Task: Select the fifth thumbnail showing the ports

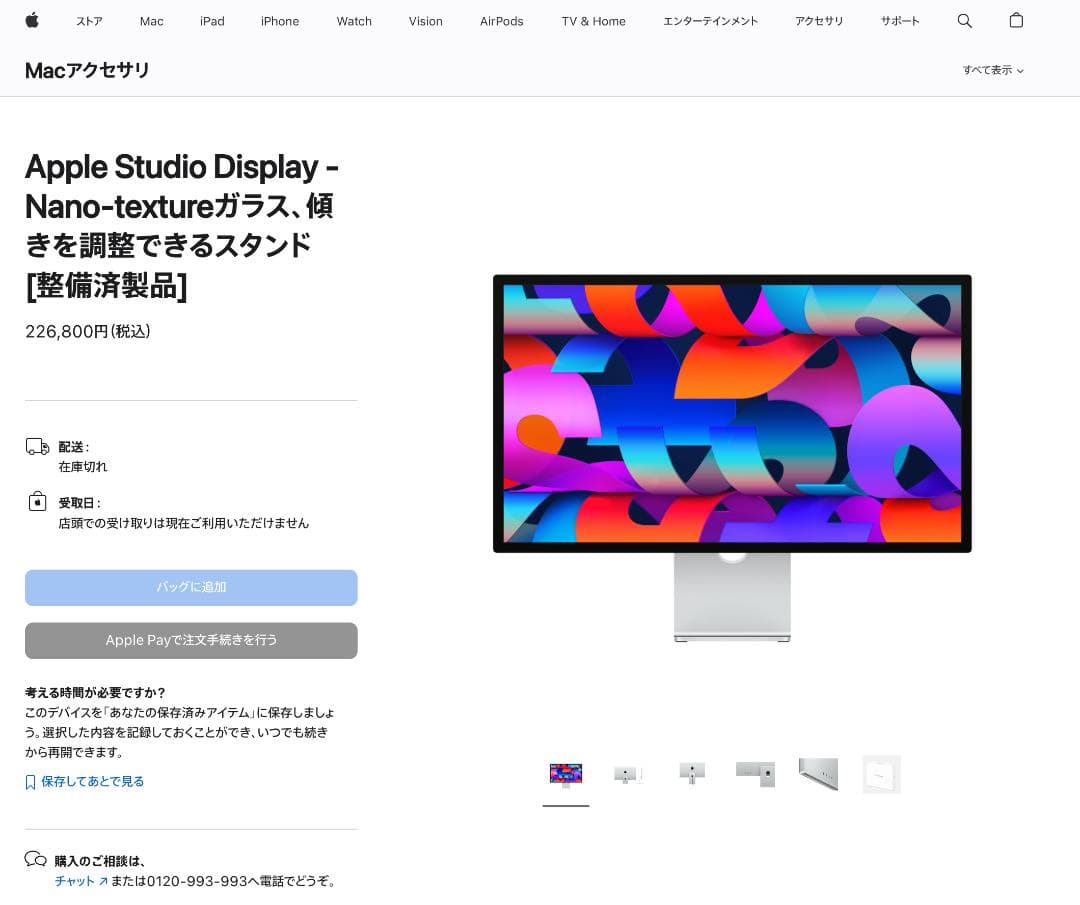Action: (x=818, y=775)
